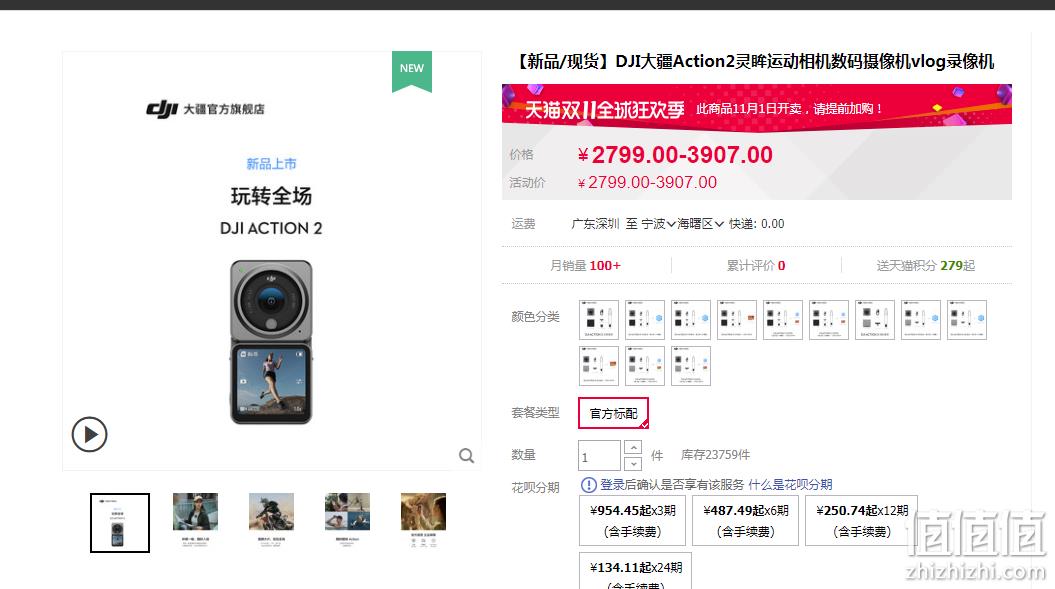The image size is (1055, 589).
Task: Choose the first color option in the second row
Action: click(x=599, y=366)
